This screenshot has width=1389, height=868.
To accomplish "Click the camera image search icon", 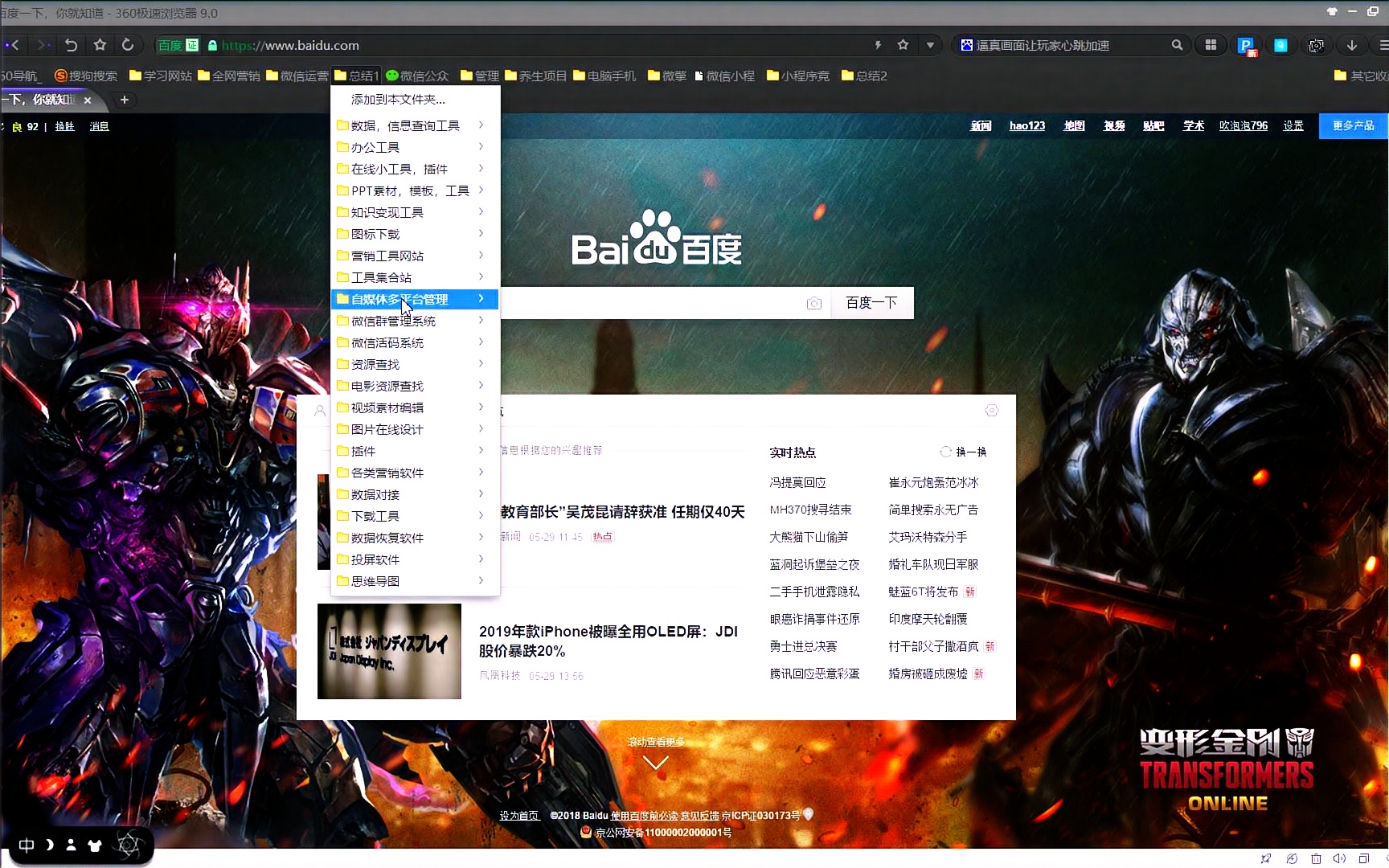I will tap(814, 303).
